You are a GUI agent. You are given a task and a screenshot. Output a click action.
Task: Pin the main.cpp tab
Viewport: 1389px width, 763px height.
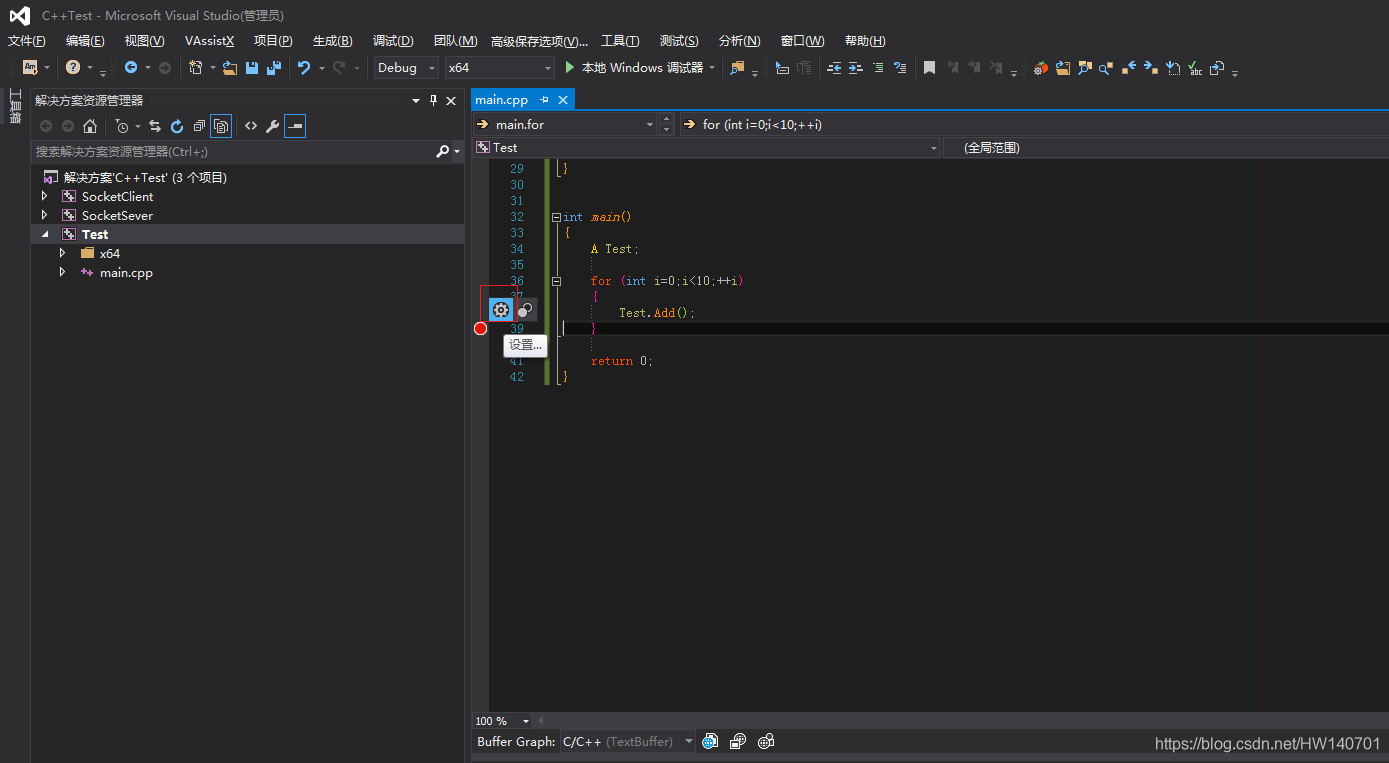point(545,100)
